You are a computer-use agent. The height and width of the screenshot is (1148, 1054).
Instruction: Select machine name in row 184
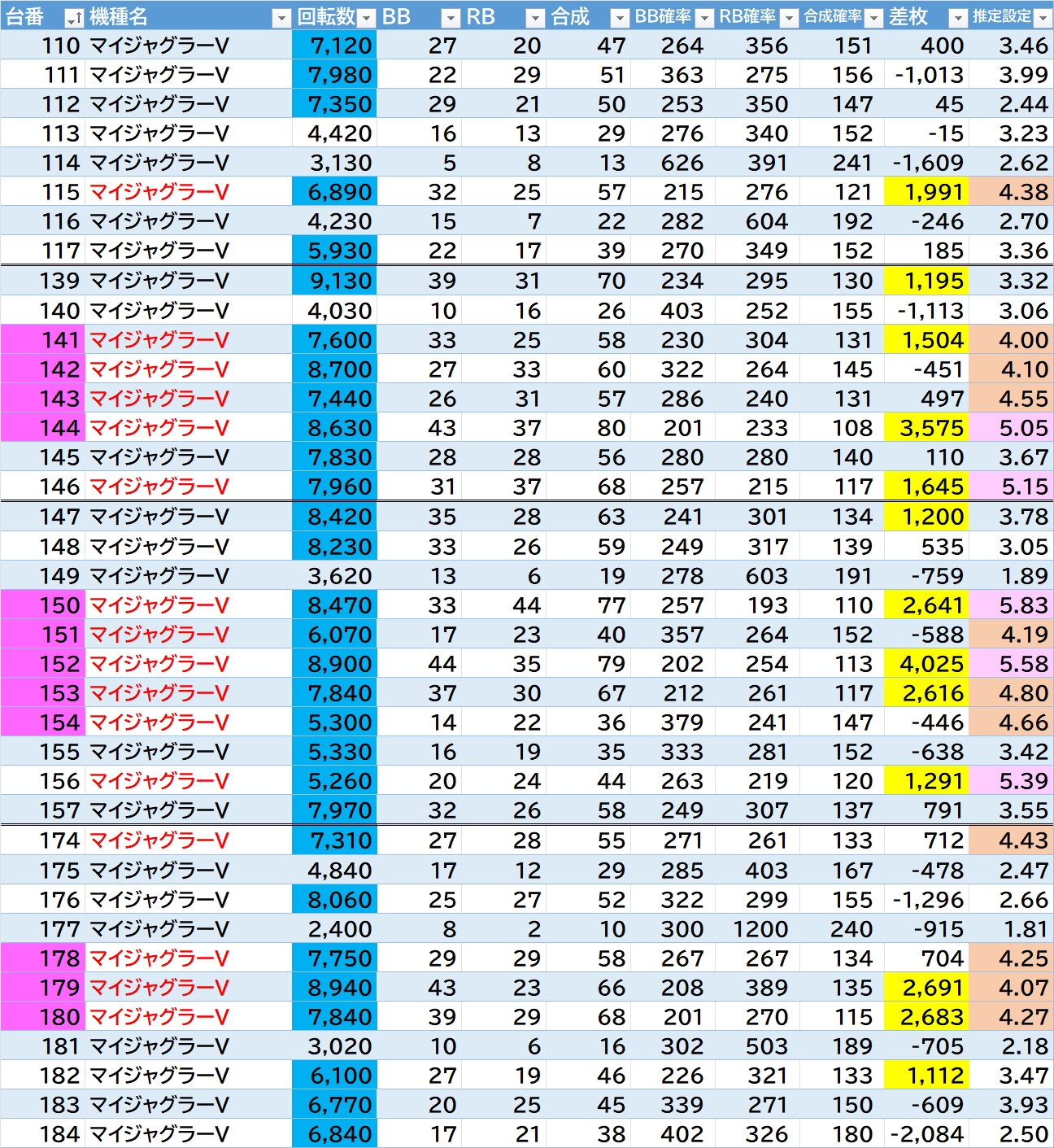189,1134
